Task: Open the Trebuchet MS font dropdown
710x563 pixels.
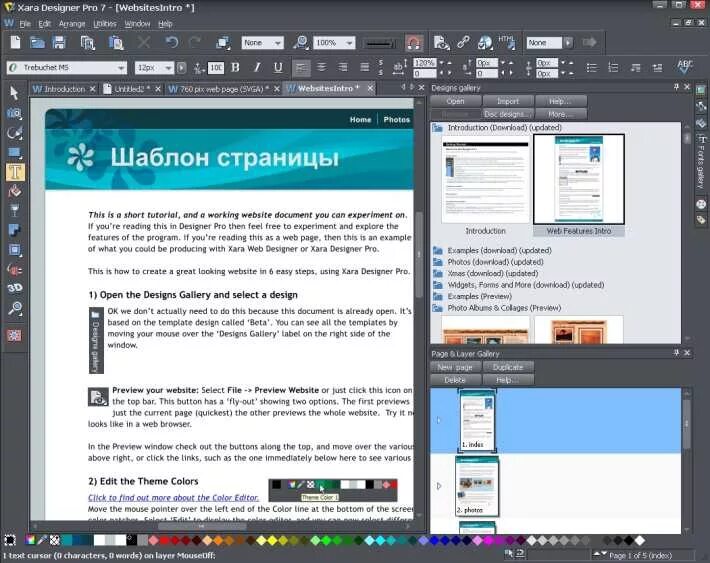Action: pyautogui.click(x=121, y=68)
